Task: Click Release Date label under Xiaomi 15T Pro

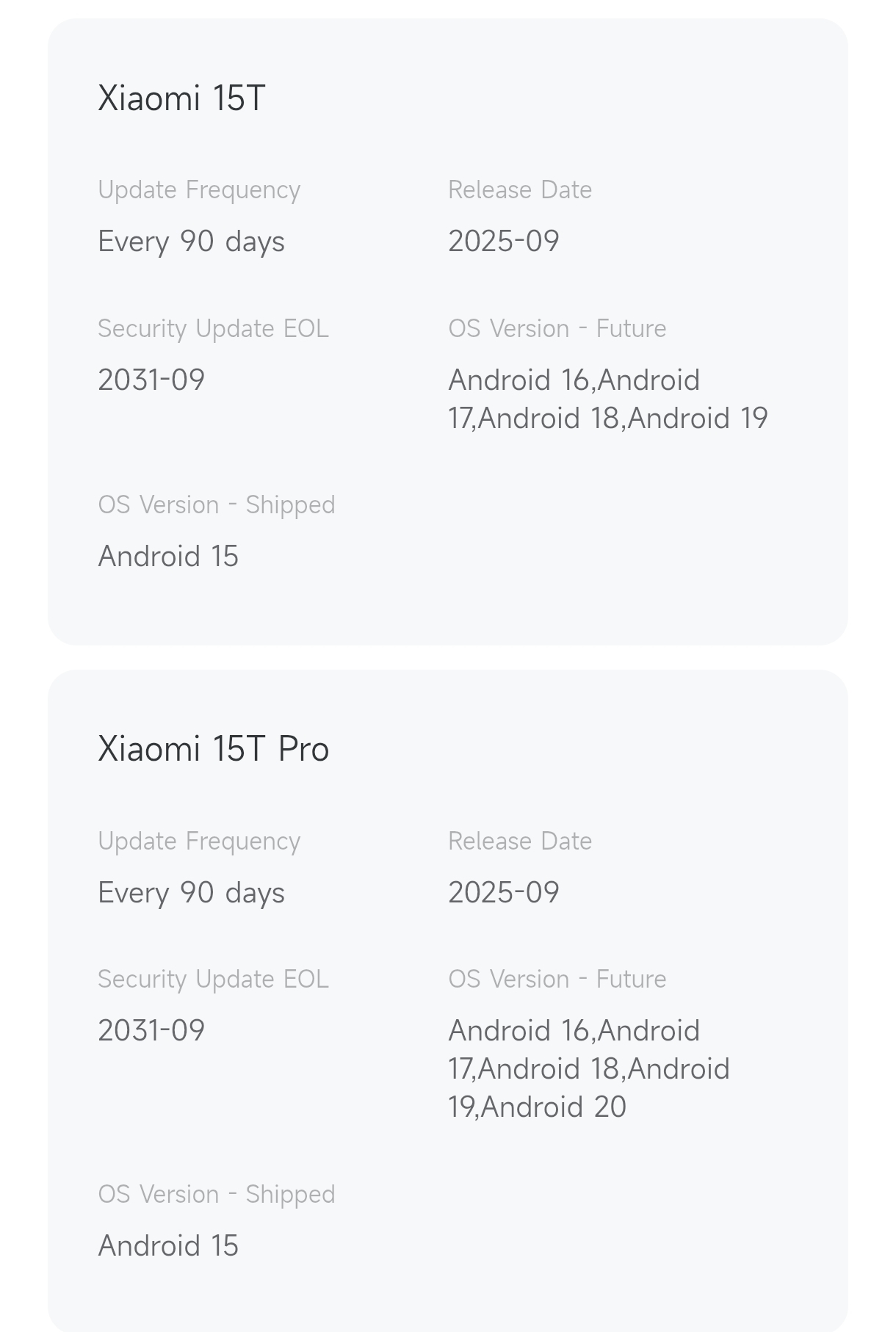Action: [520, 841]
